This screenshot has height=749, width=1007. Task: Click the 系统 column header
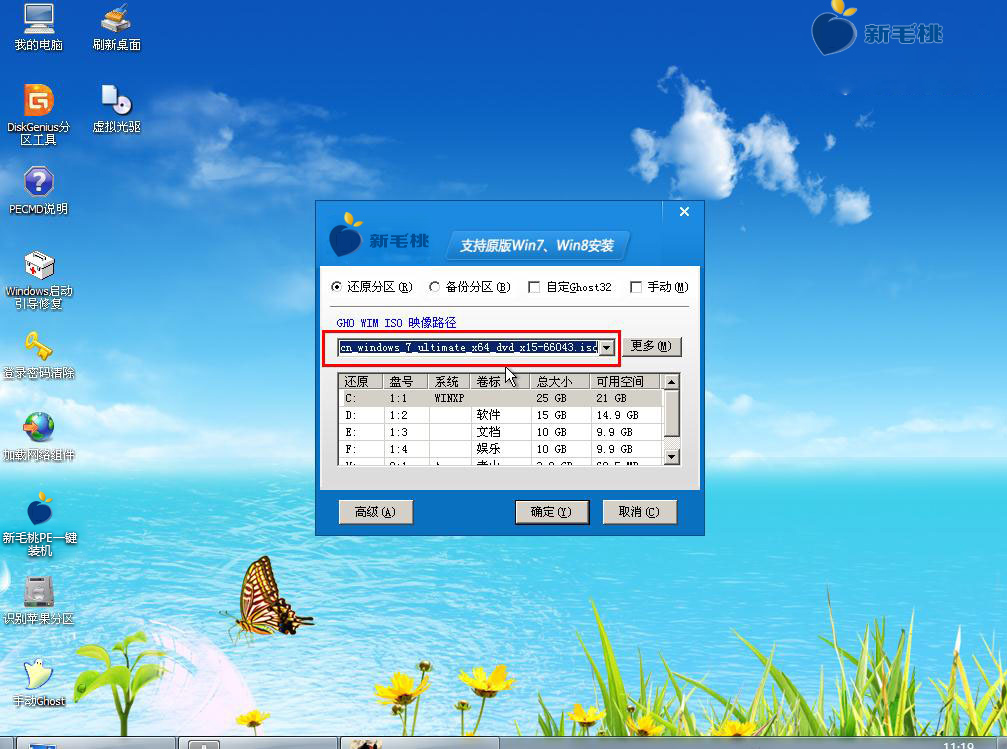(450, 382)
